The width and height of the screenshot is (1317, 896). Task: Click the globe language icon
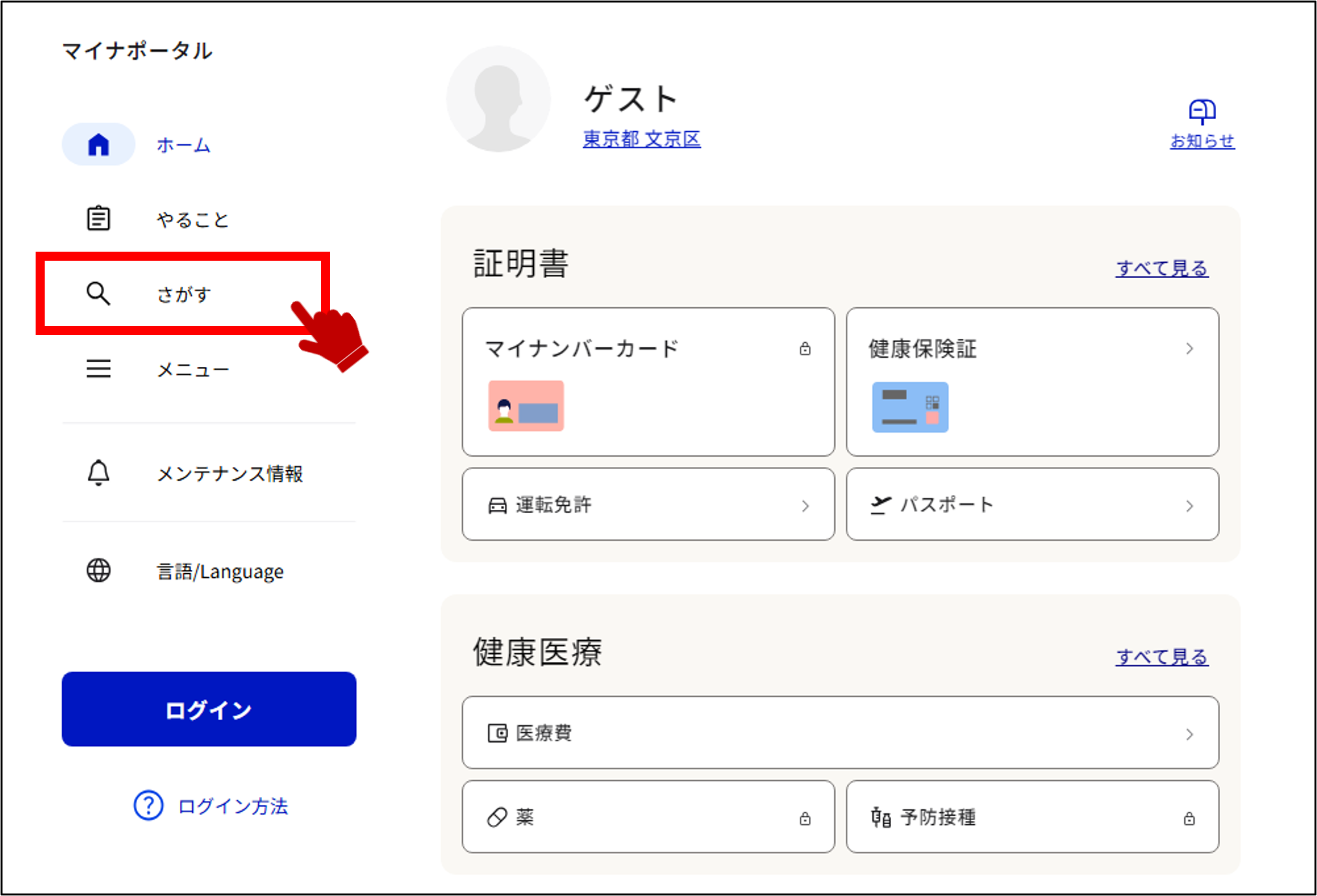[98, 571]
